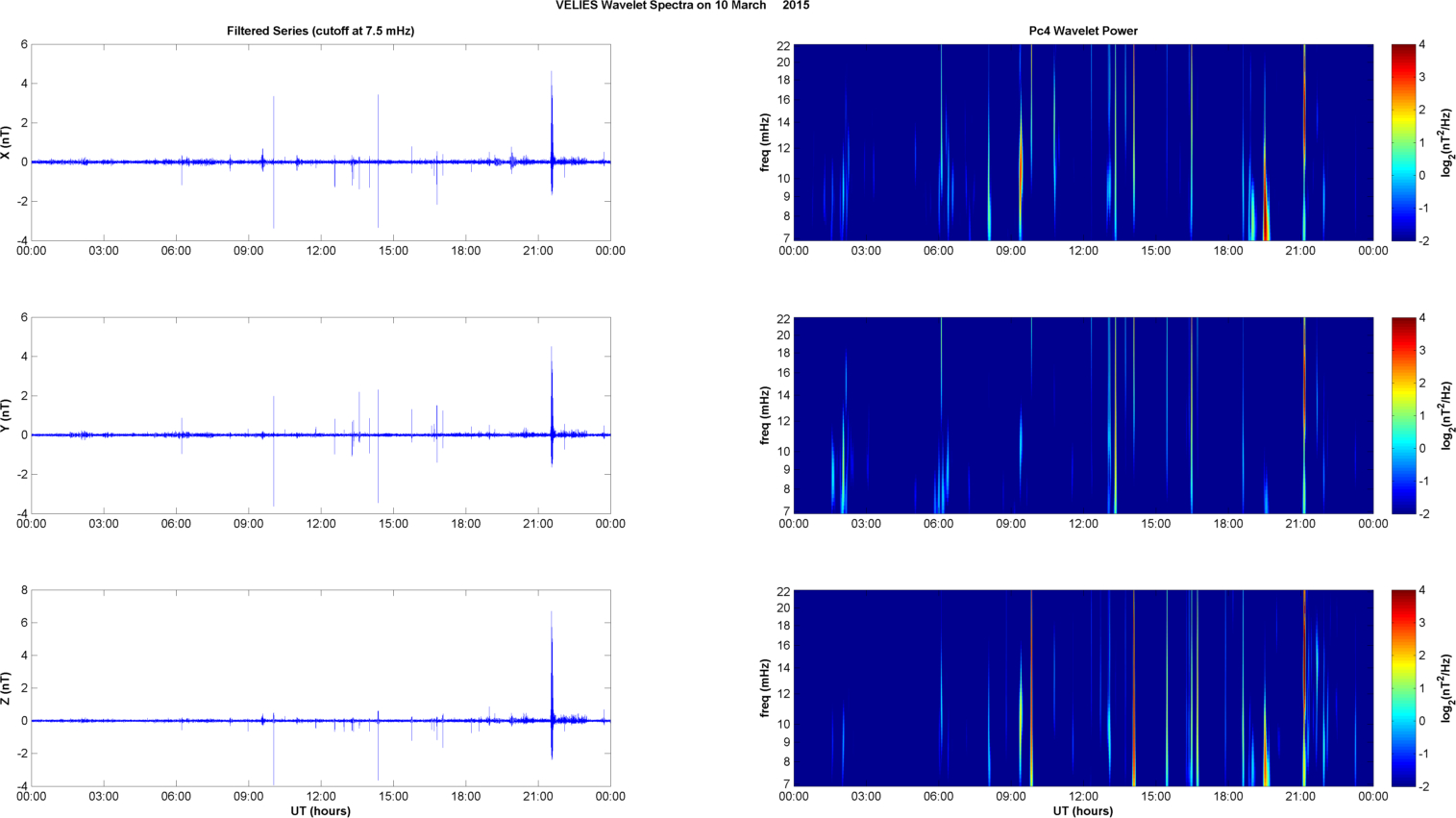Click the '09:00' tick under bottom wavelet plot

1011,796
